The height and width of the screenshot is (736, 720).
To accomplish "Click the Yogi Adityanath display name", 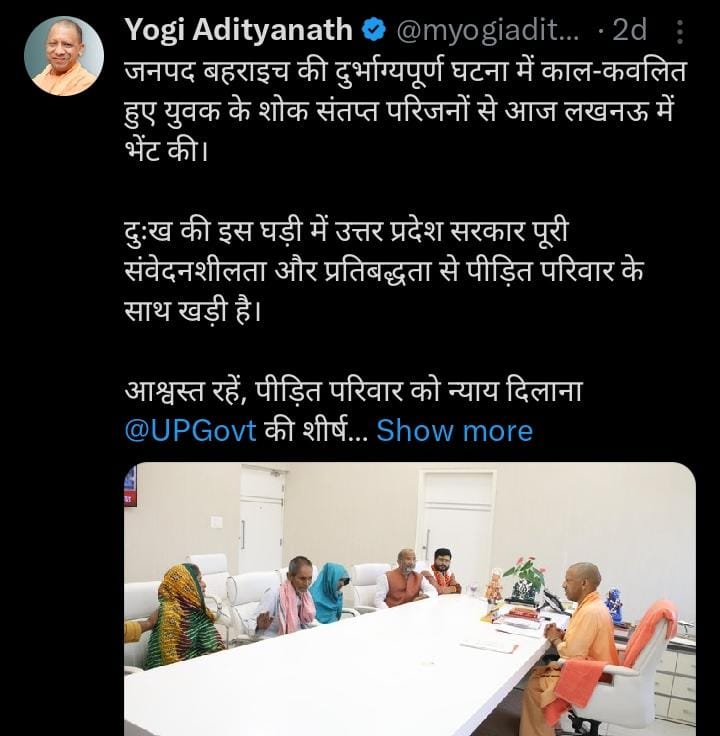I will click(x=239, y=30).
